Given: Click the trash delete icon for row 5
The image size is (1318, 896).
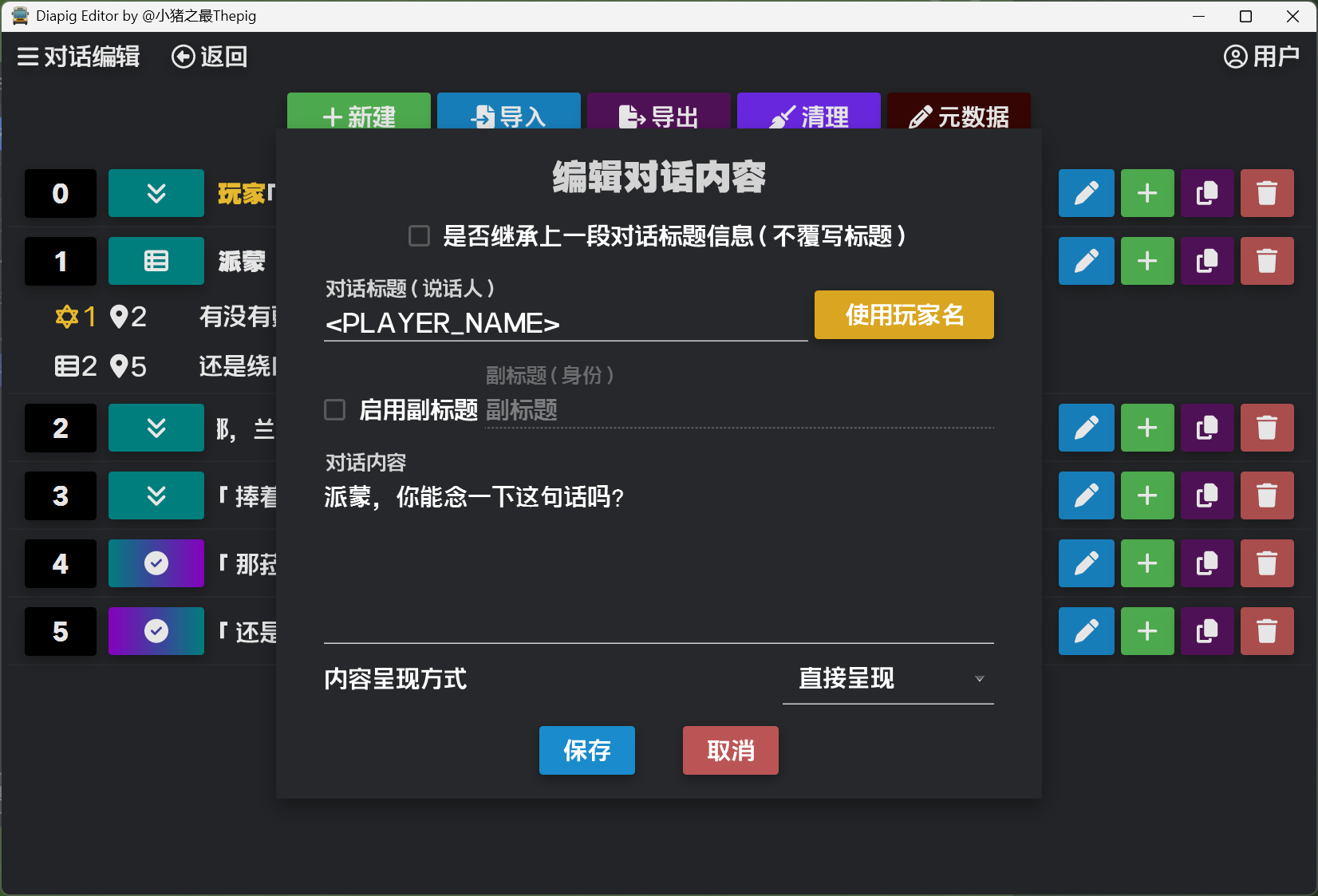Looking at the screenshot, I should (1267, 631).
